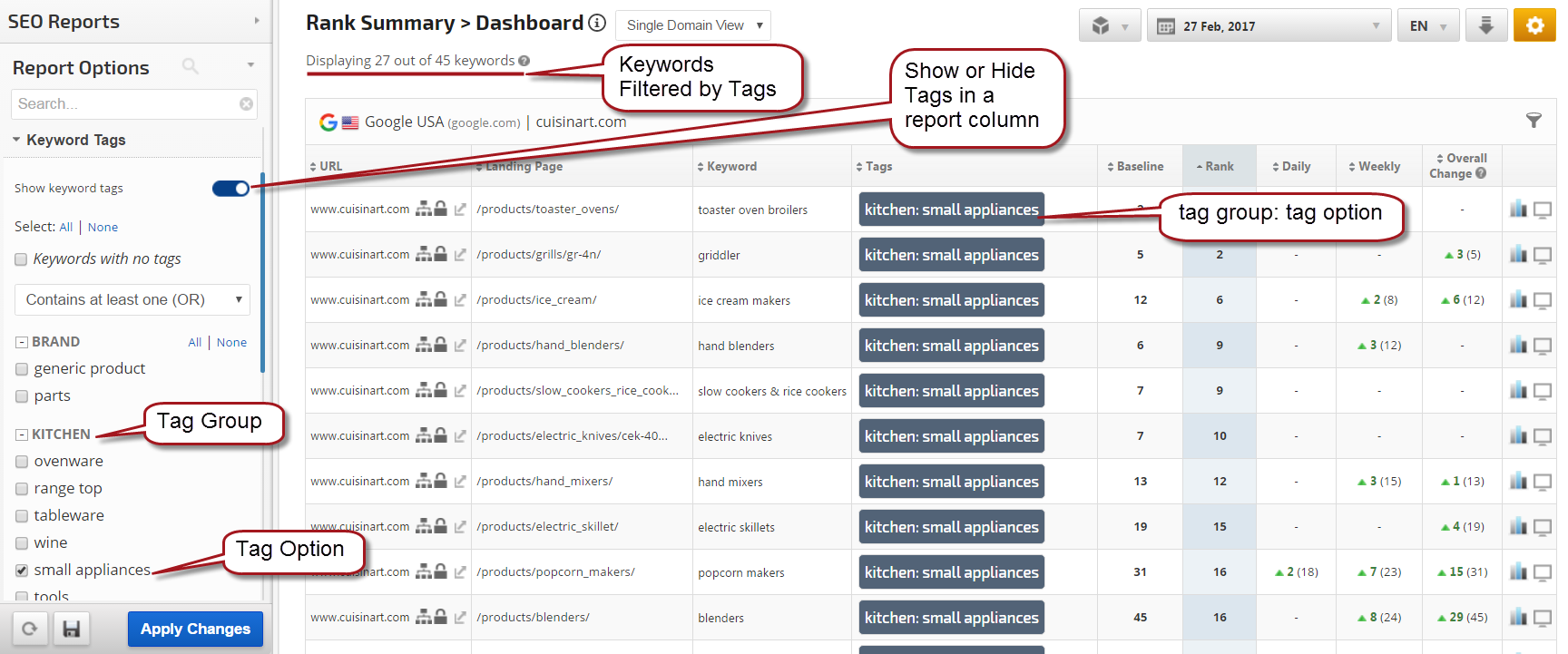Open the 27 Feb, 2017 date picker
1568x654 pixels.
coord(1269,25)
